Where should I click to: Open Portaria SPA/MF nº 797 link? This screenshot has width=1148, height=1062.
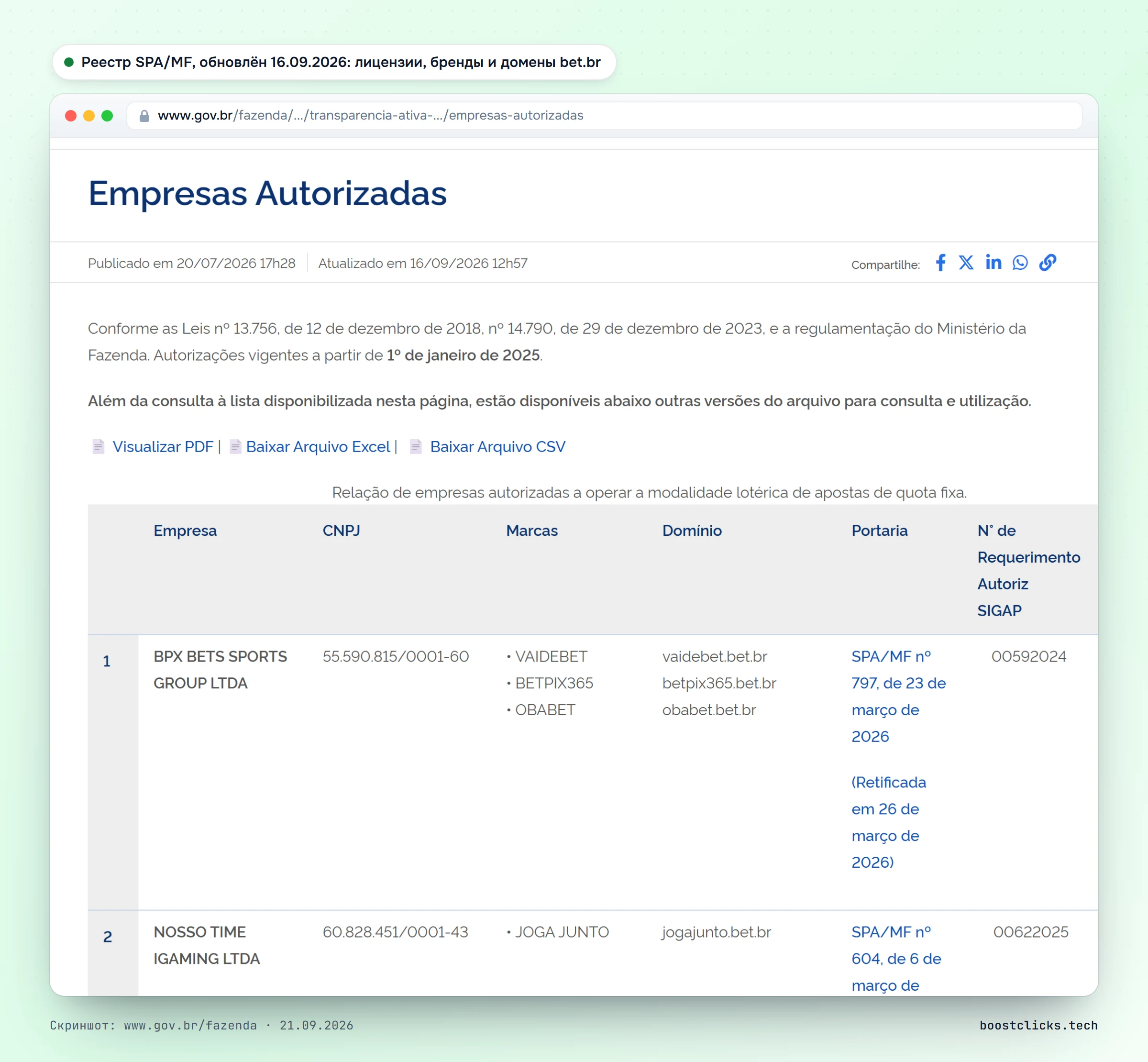899,697
